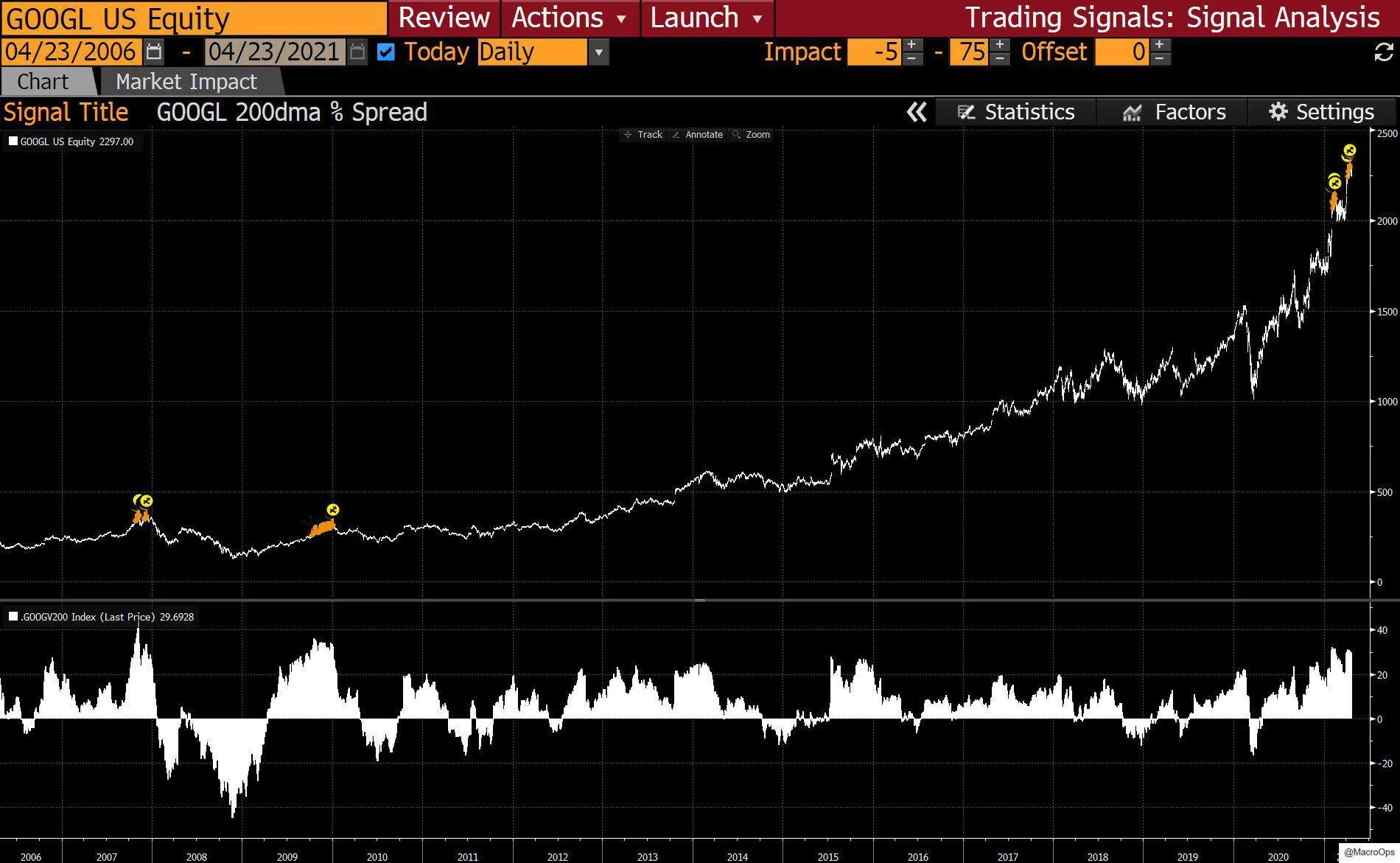1400x863 pixels.
Task: Open the Statistics panel
Action: coord(1016,112)
